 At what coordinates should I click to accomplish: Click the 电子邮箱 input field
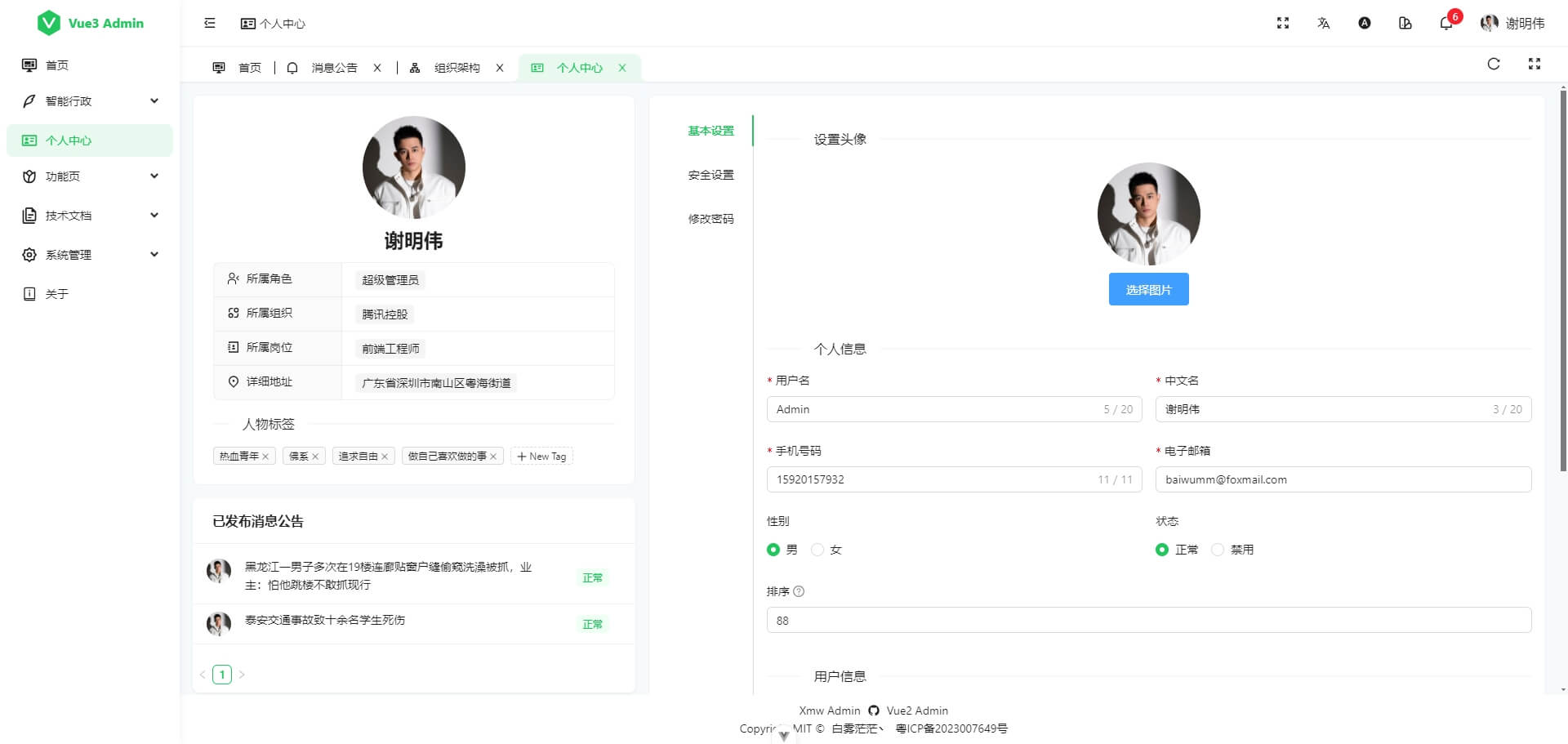pyautogui.click(x=1343, y=479)
